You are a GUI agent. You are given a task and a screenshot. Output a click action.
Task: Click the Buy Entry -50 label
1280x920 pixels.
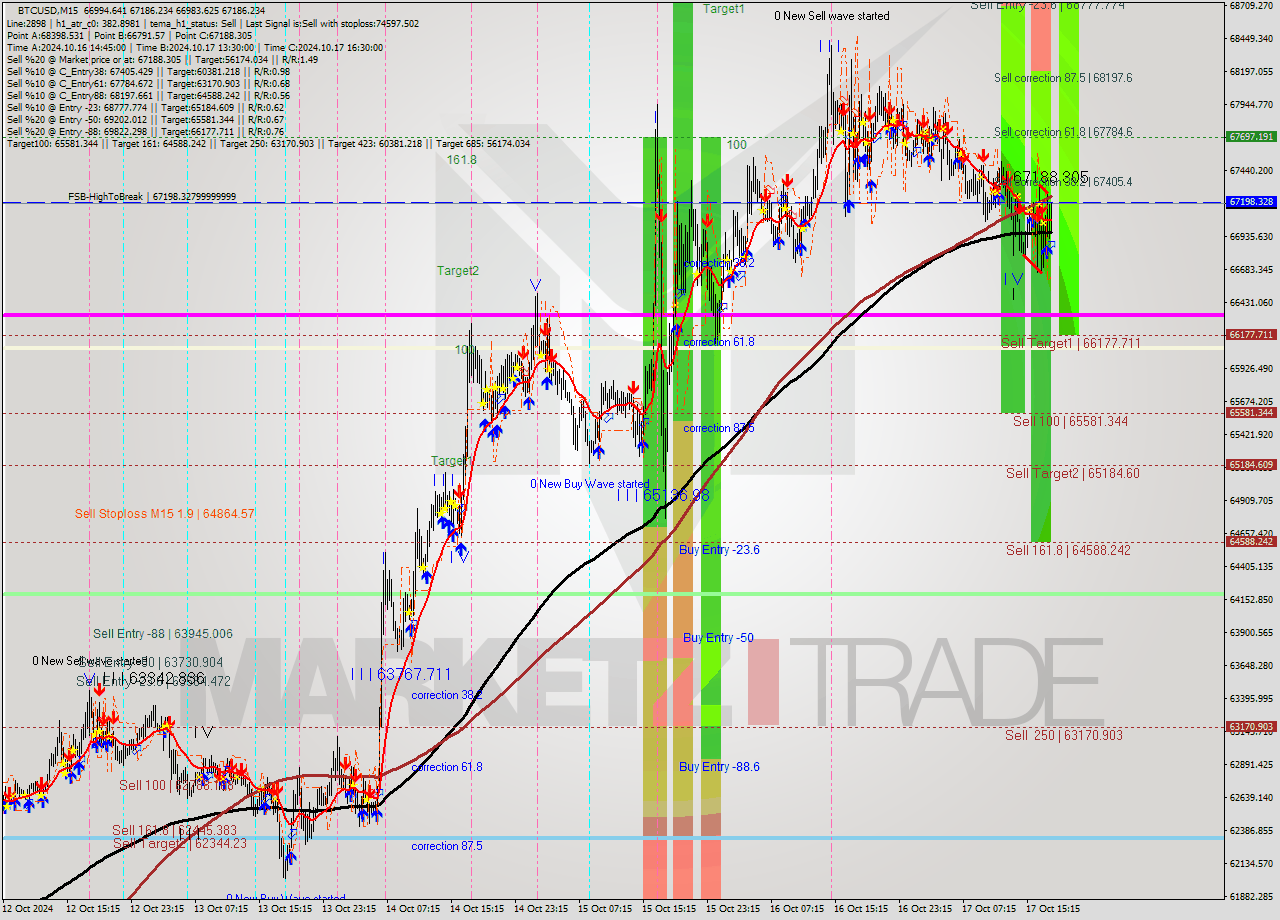718,638
